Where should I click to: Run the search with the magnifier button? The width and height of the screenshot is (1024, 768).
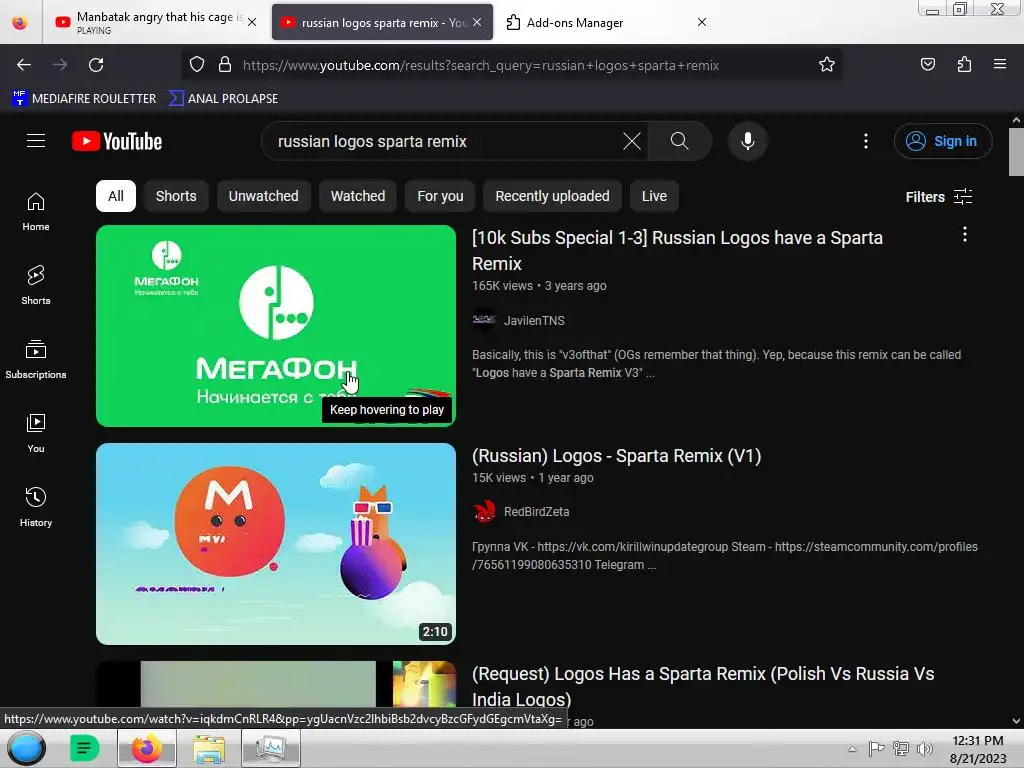click(x=680, y=141)
